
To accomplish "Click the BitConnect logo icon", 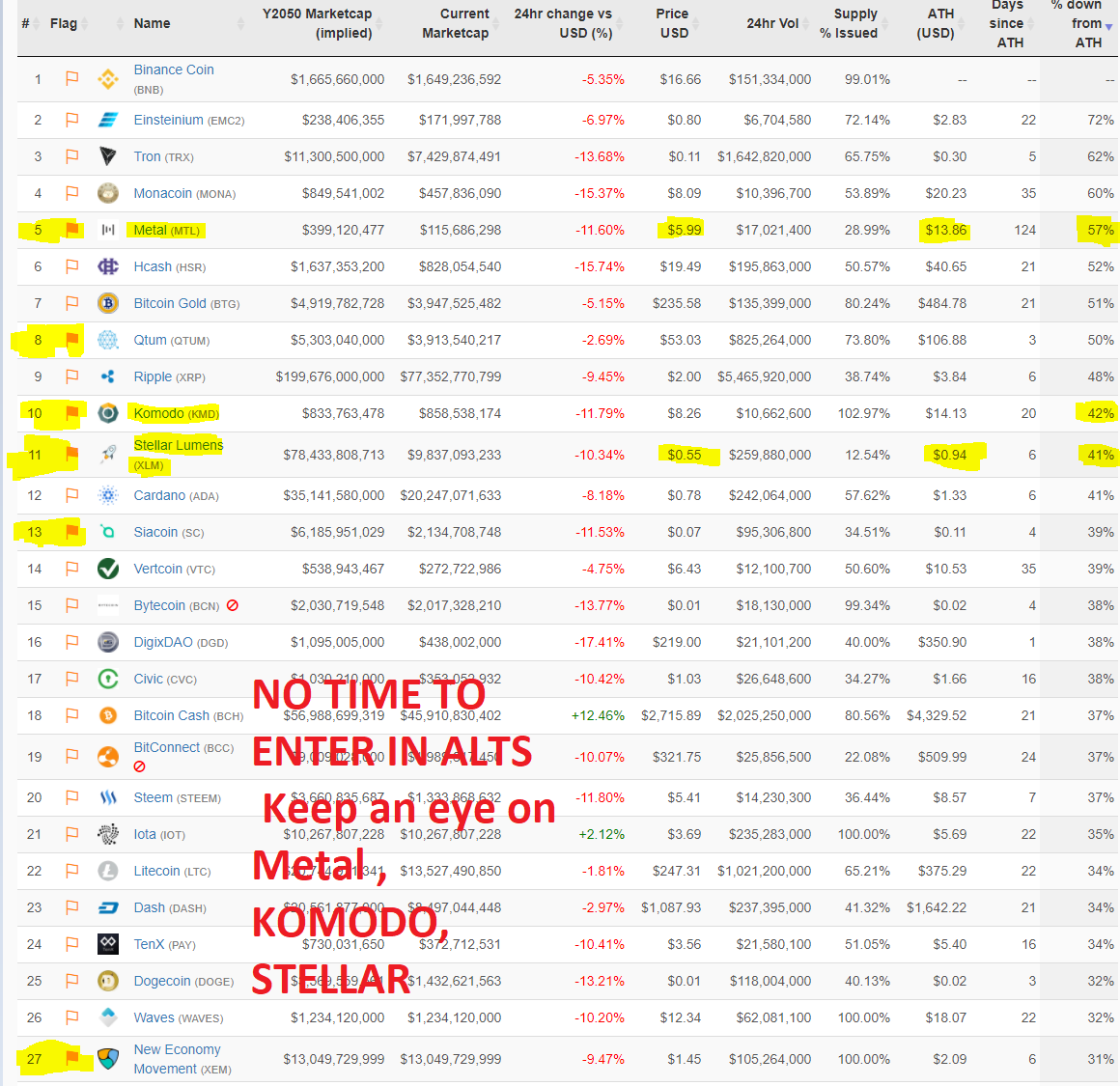I will click(108, 757).
